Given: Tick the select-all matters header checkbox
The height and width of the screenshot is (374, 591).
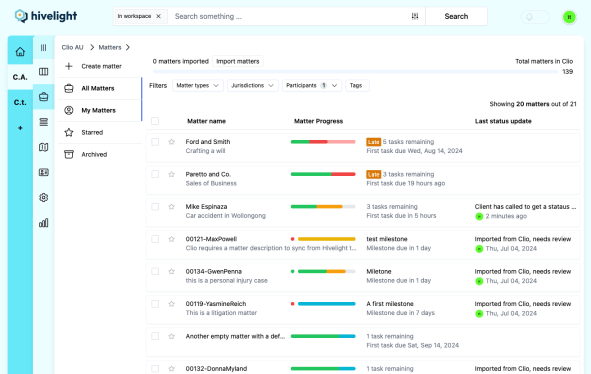Looking at the screenshot, I should [x=155, y=121].
